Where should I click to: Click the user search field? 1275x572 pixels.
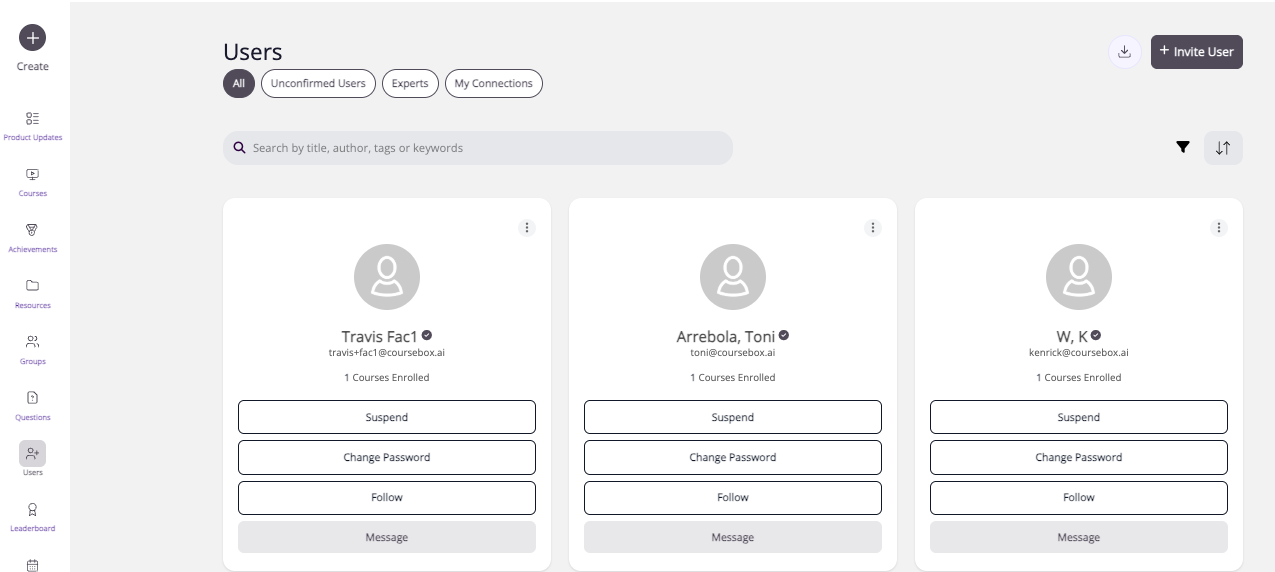[478, 148]
